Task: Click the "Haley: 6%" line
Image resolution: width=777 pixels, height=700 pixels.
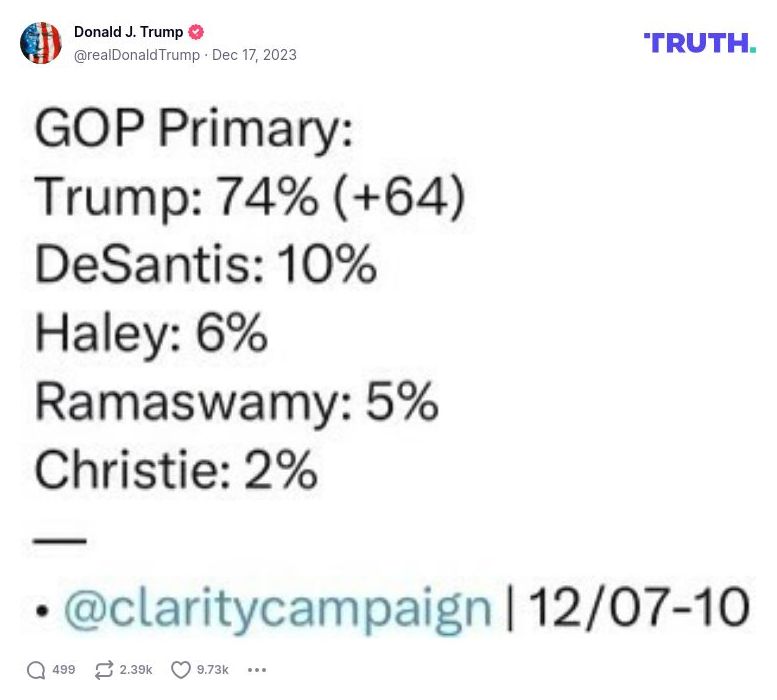Action: [x=151, y=334]
